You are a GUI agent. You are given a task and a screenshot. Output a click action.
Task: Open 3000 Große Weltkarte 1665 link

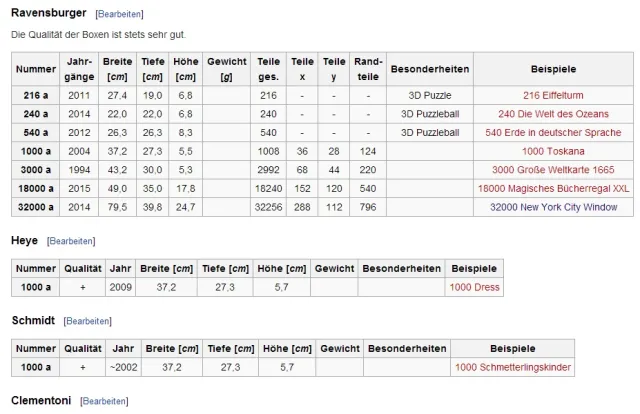click(553, 170)
